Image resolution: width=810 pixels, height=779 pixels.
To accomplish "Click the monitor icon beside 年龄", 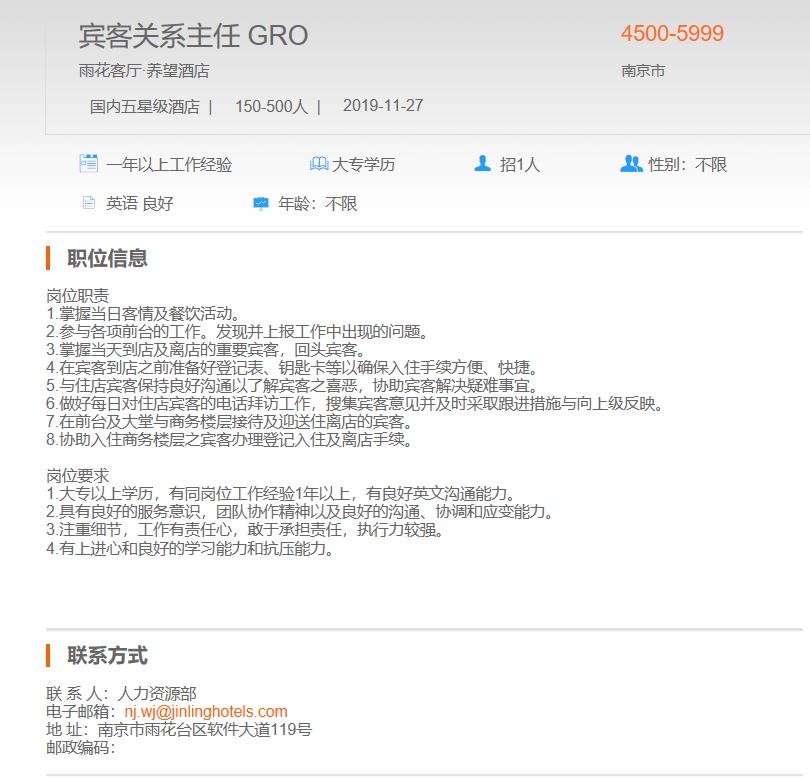I will (x=261, y=203).
